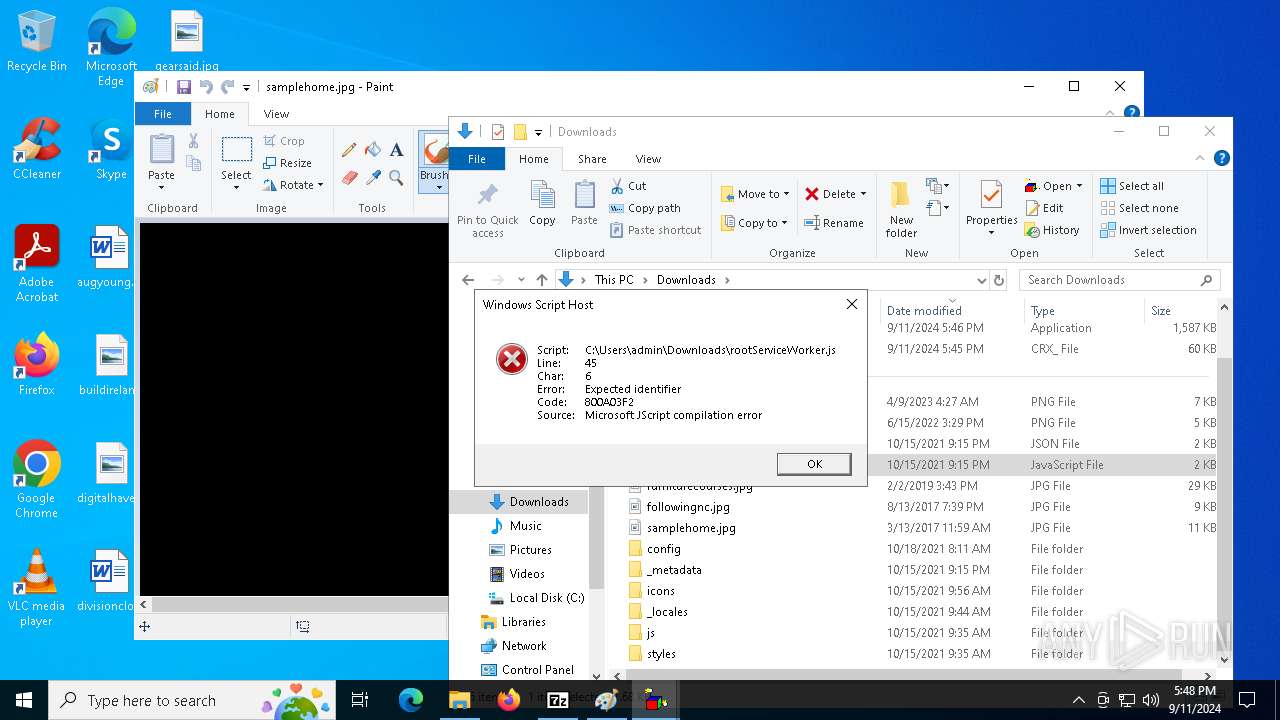Open the Skype desktop shortcut
Viewport: 1280px width, 720px height.
click(111, 150)
